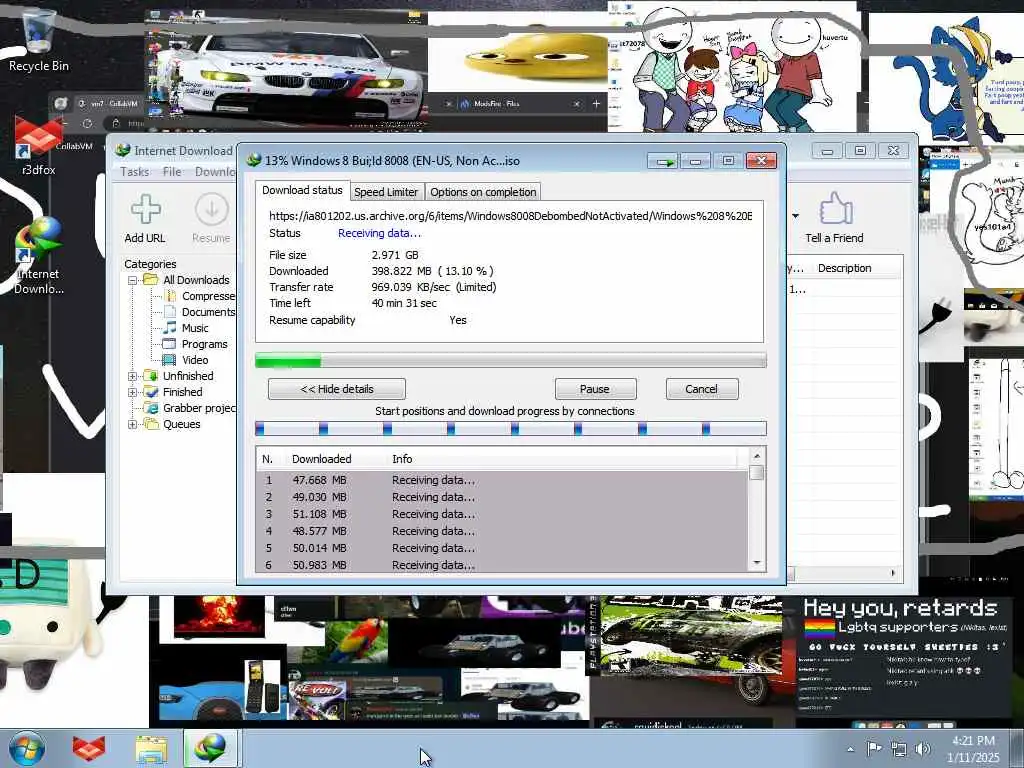Select the Programs category icon
The image size is (1024, 768).
pos(169,344)
